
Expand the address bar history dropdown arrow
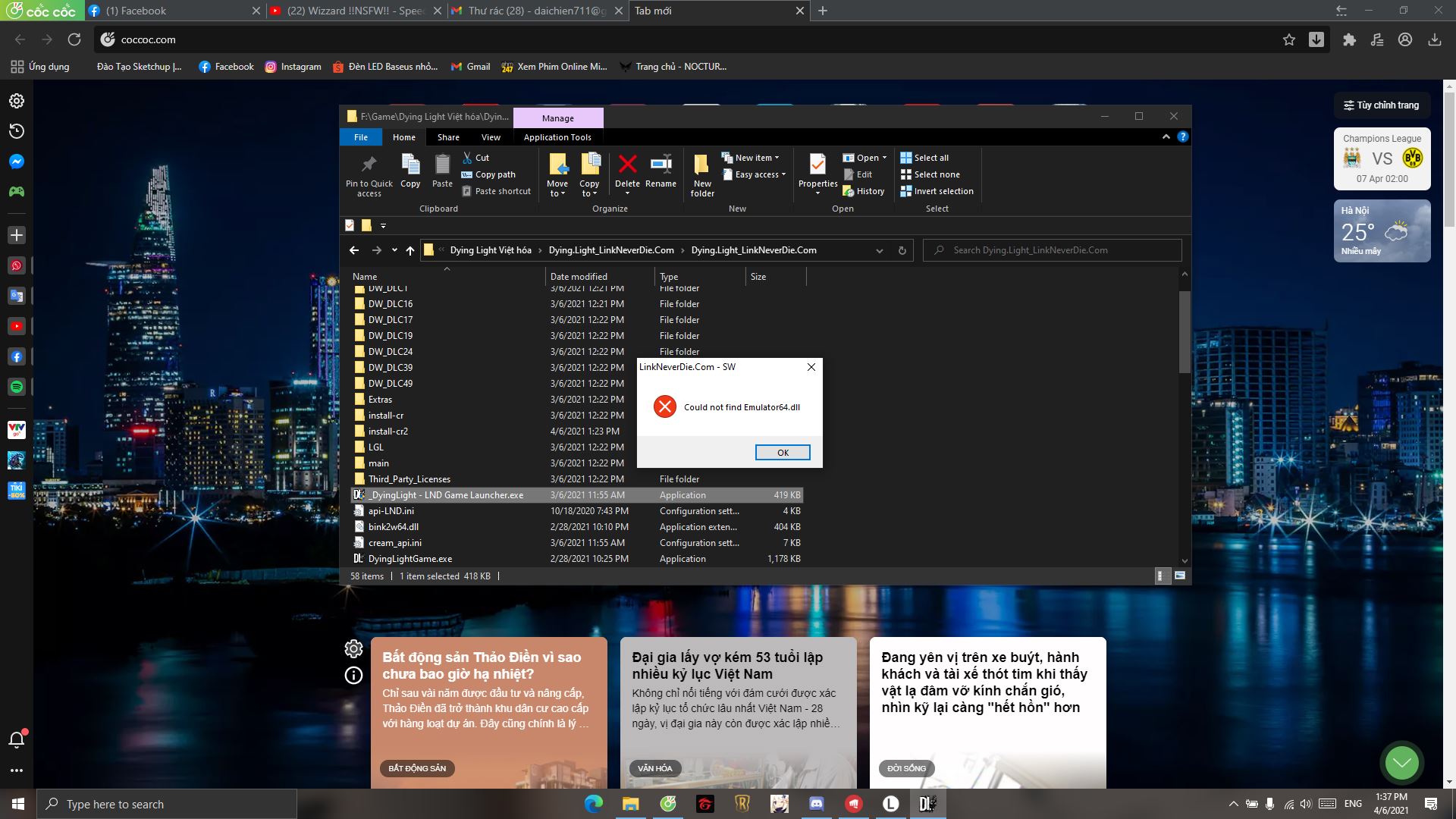point(879,250)
